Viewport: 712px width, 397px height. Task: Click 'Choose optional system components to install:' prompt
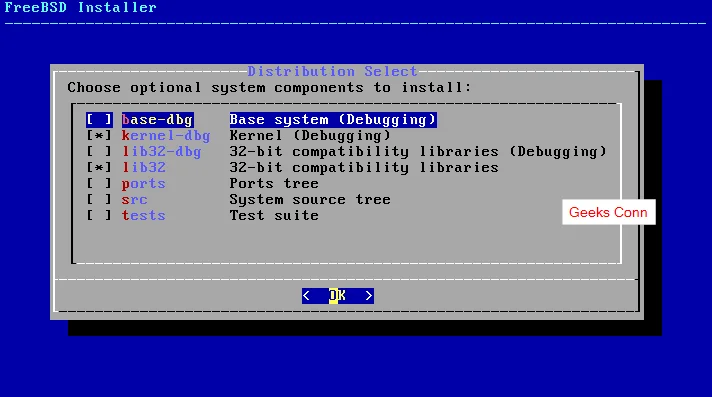(x=270, y=87)
